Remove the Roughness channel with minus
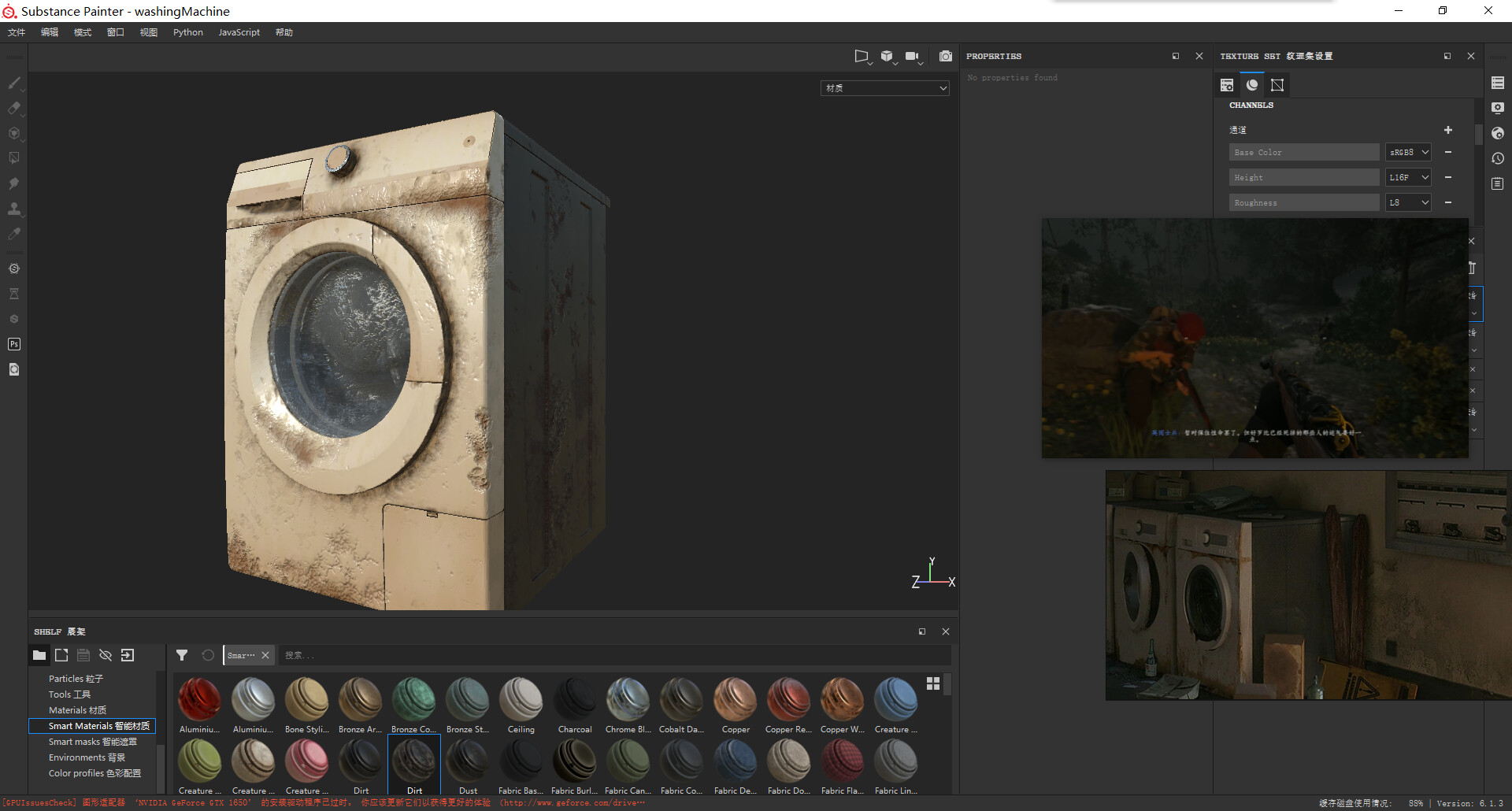Image resolution: width=1512 pixels, height=811 pixels. pyautogui.click(x=1447, y=202)
